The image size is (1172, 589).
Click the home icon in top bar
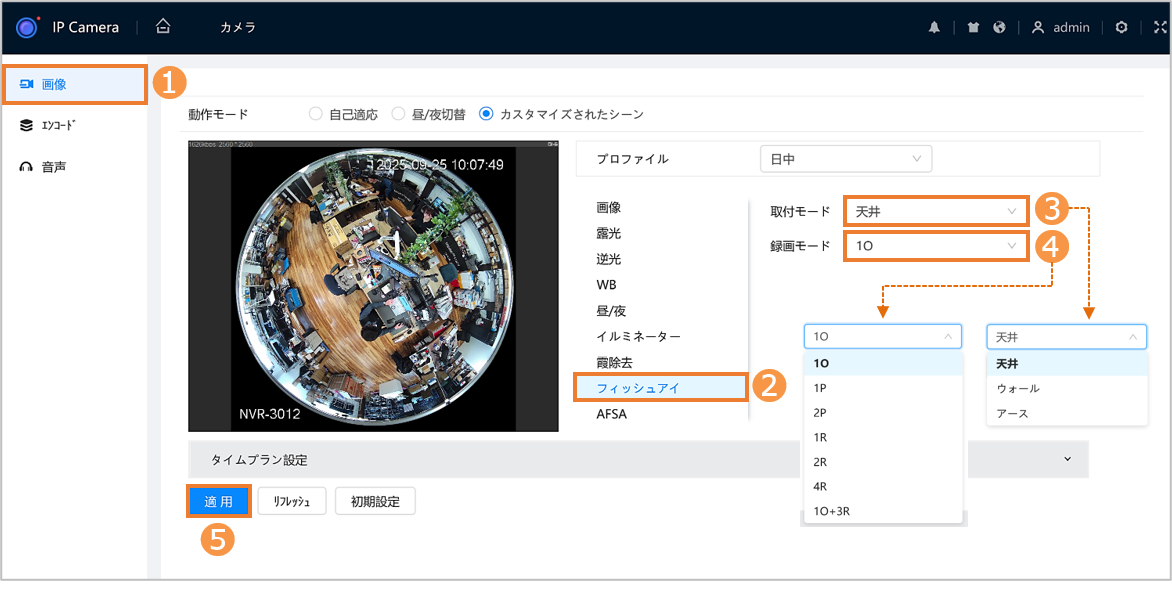coord(164,27)
